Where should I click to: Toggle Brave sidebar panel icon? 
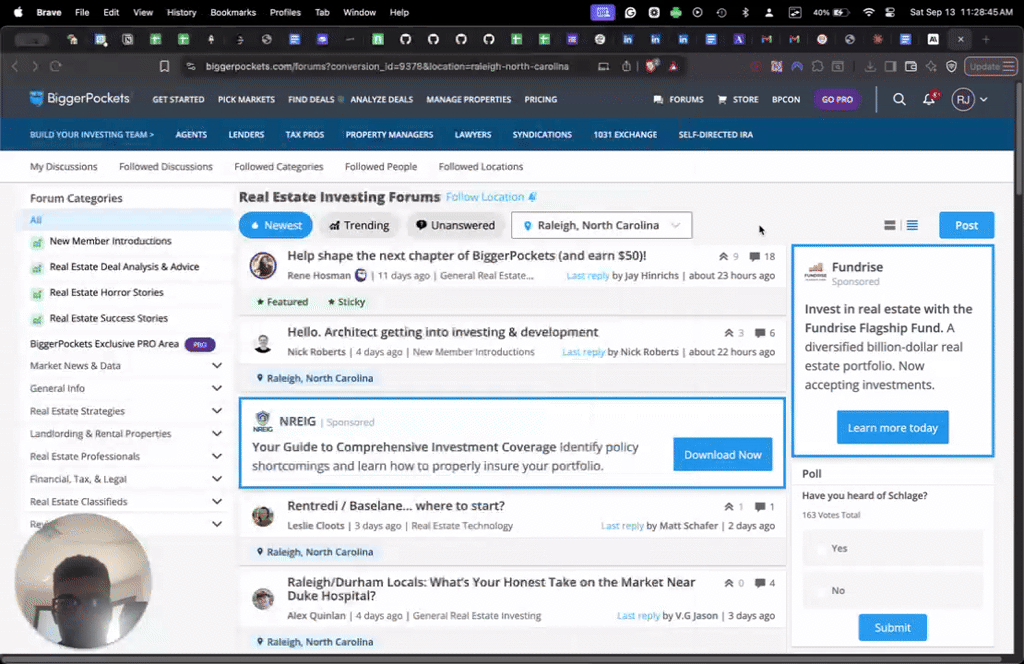click(x=890, y=66)
